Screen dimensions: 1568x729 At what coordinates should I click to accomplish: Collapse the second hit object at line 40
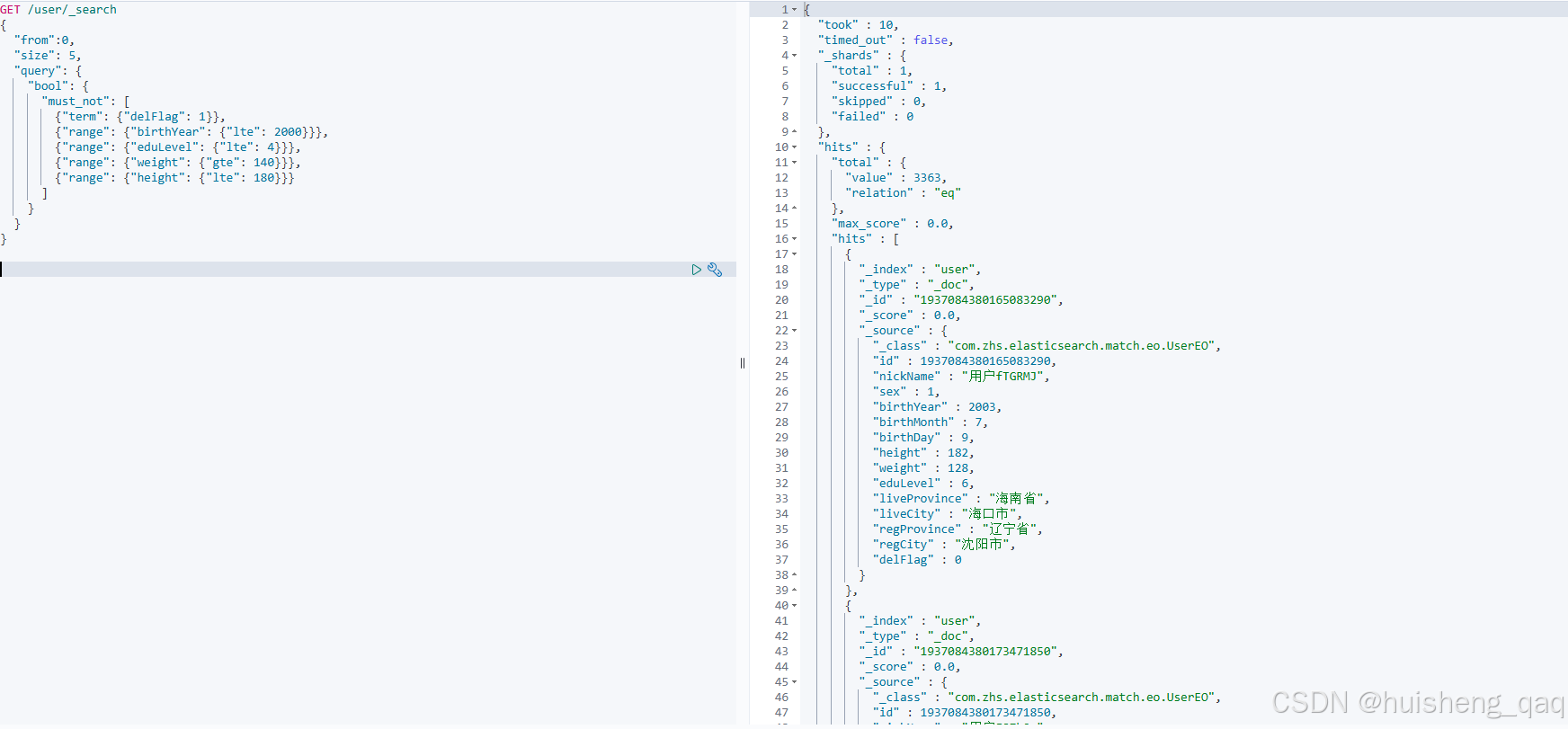click(795, 606)
